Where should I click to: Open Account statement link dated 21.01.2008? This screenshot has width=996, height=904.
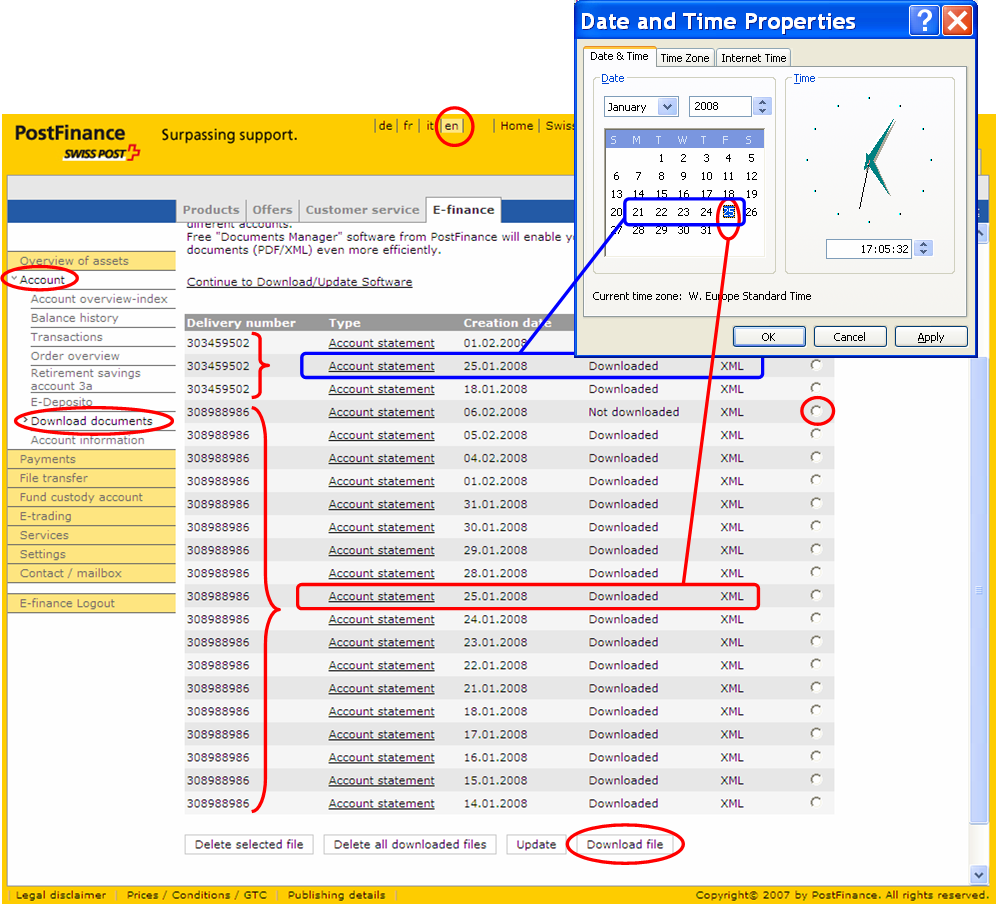381,688
